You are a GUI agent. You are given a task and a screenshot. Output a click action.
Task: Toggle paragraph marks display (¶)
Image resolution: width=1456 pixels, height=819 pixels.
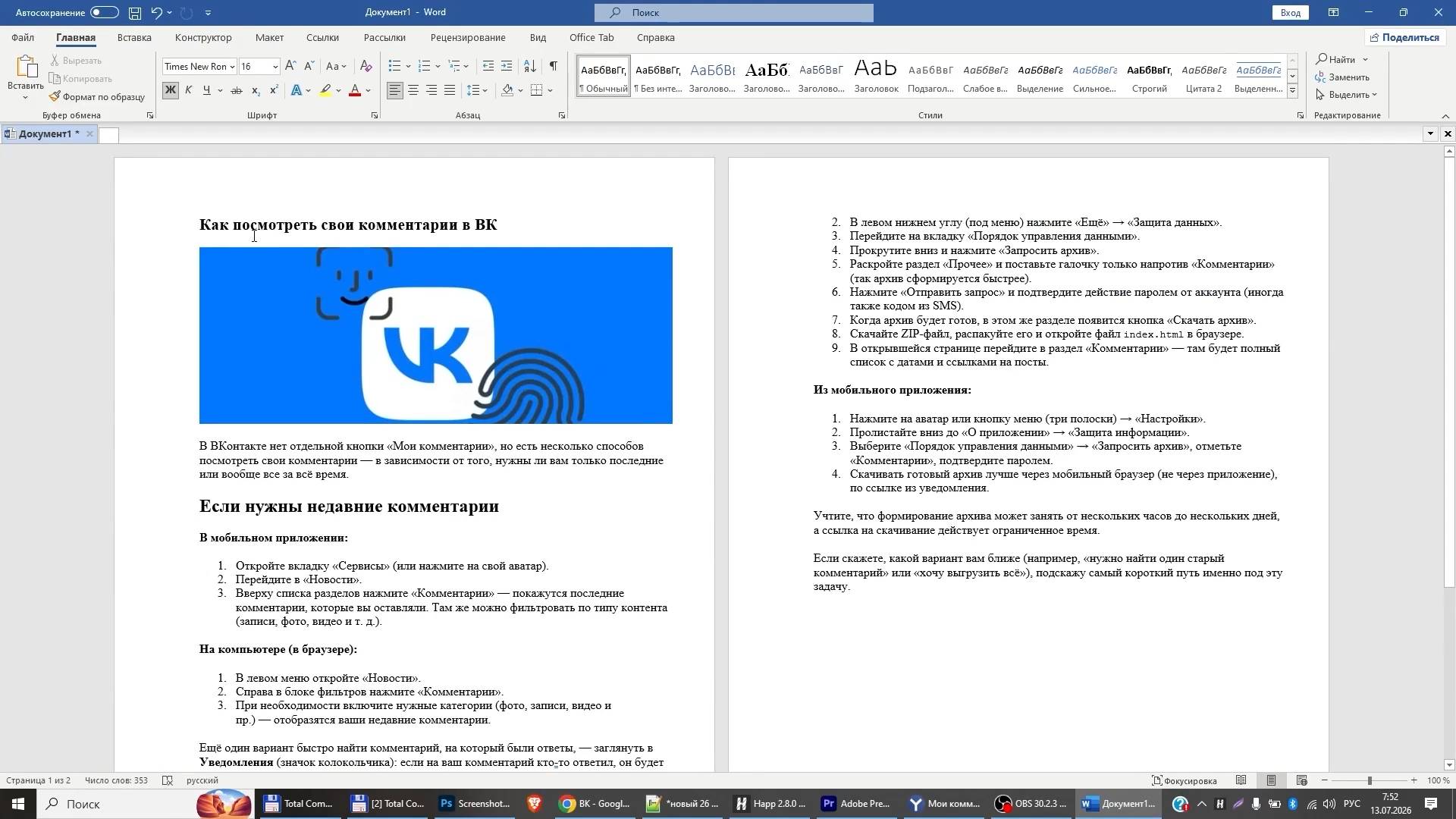(554, 67)
